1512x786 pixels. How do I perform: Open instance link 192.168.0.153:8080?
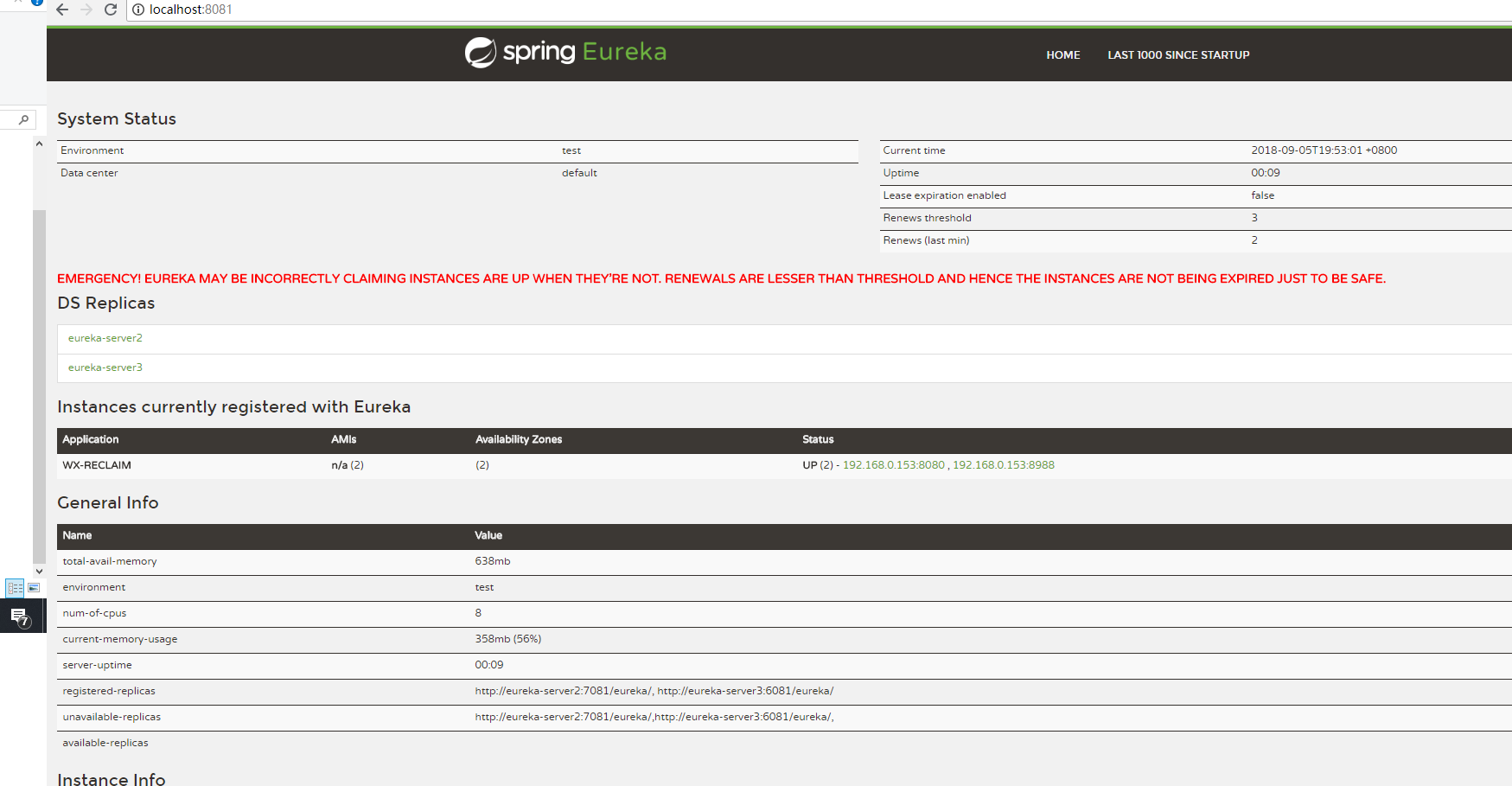894,465
